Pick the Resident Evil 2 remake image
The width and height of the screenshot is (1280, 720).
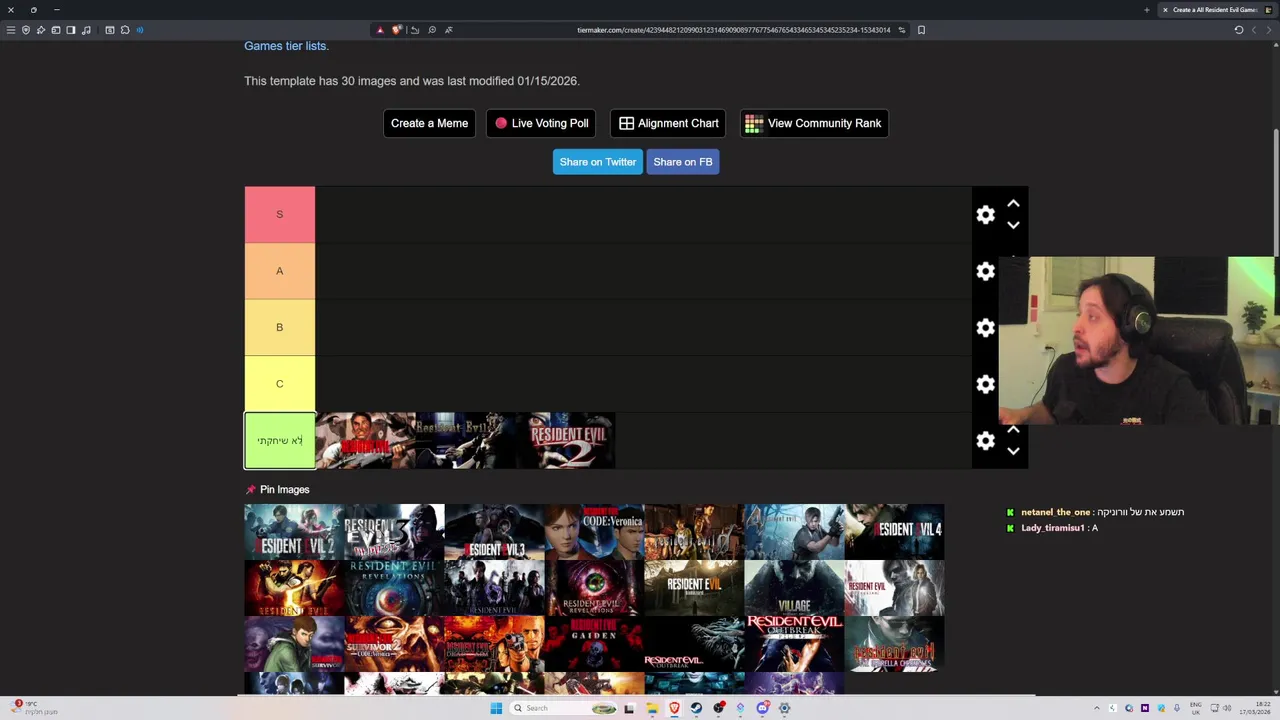[294, 531]
